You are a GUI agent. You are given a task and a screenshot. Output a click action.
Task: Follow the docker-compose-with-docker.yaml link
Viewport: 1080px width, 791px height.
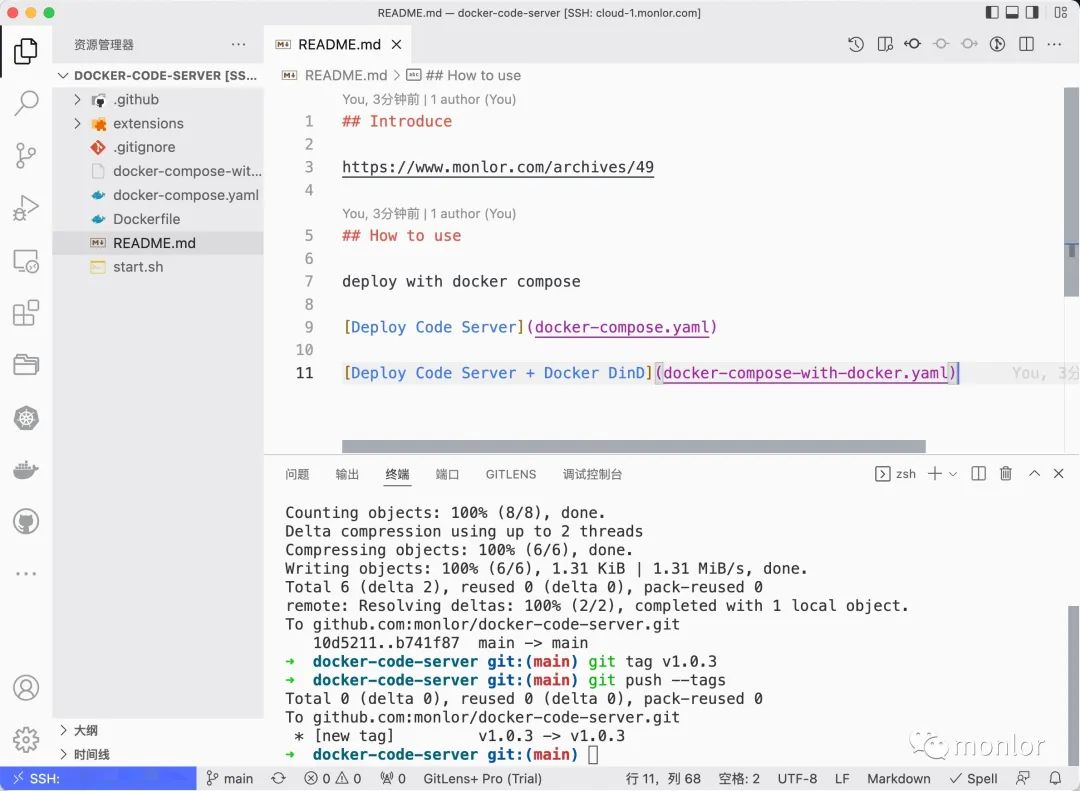(805, 373)
